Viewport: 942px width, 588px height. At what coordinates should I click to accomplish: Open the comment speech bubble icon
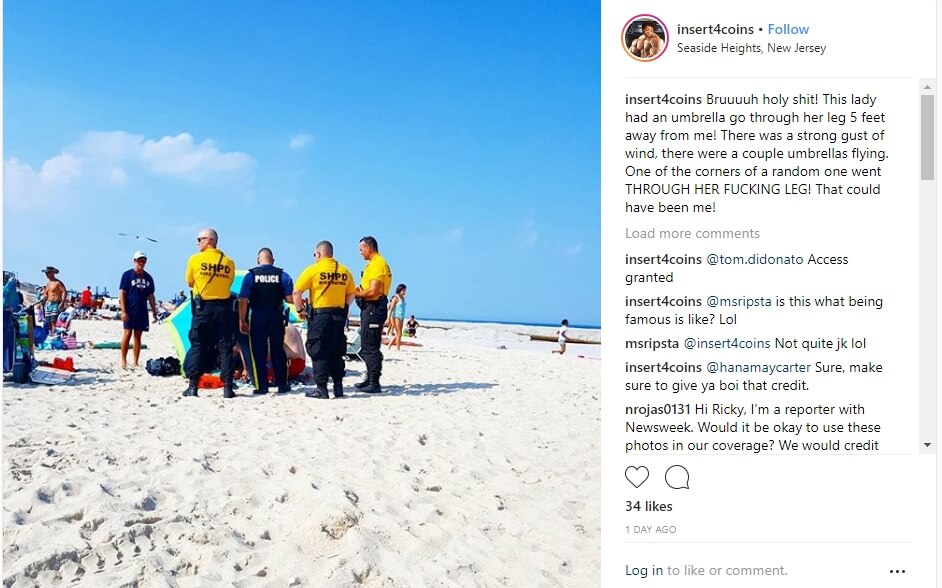click(677, 477)
